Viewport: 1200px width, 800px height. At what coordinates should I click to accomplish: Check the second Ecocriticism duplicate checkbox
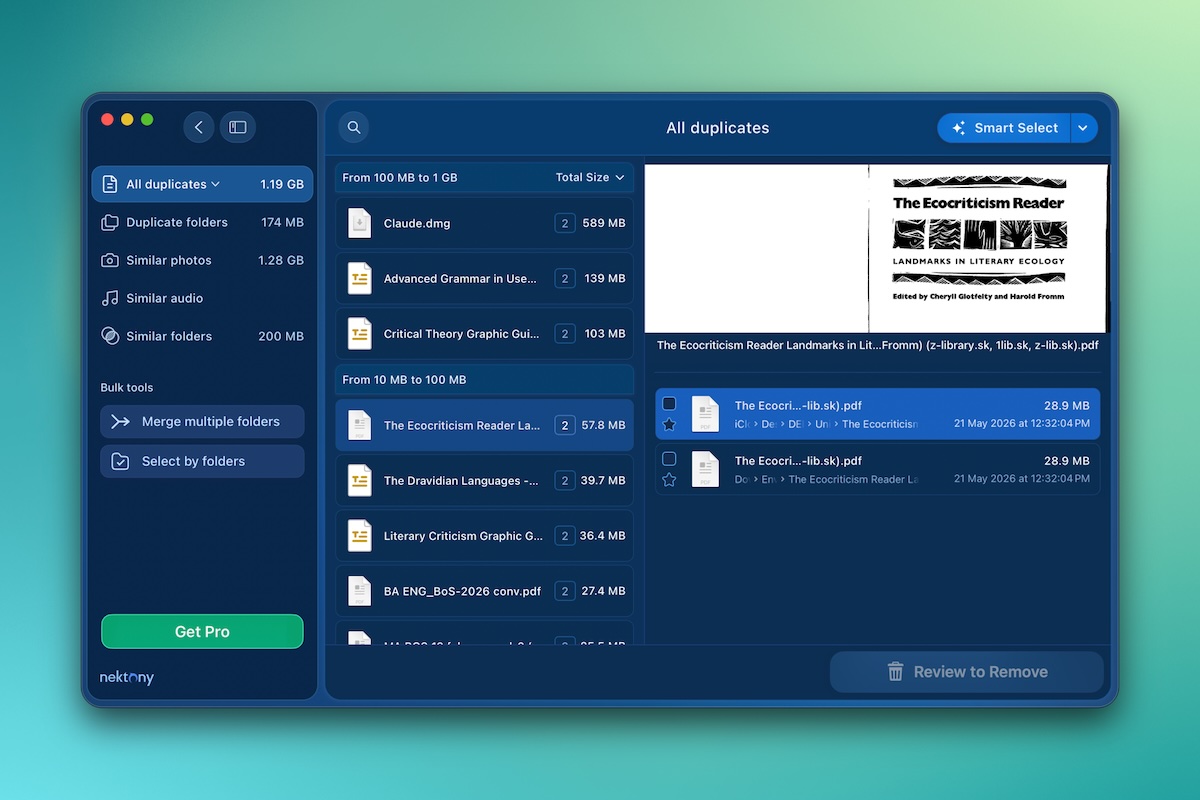coord(669,459)
